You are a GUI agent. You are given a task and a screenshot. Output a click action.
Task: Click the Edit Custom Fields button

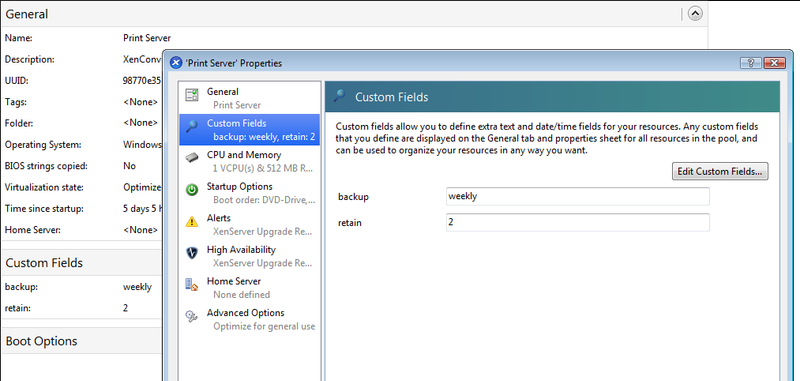coord(720,171)
